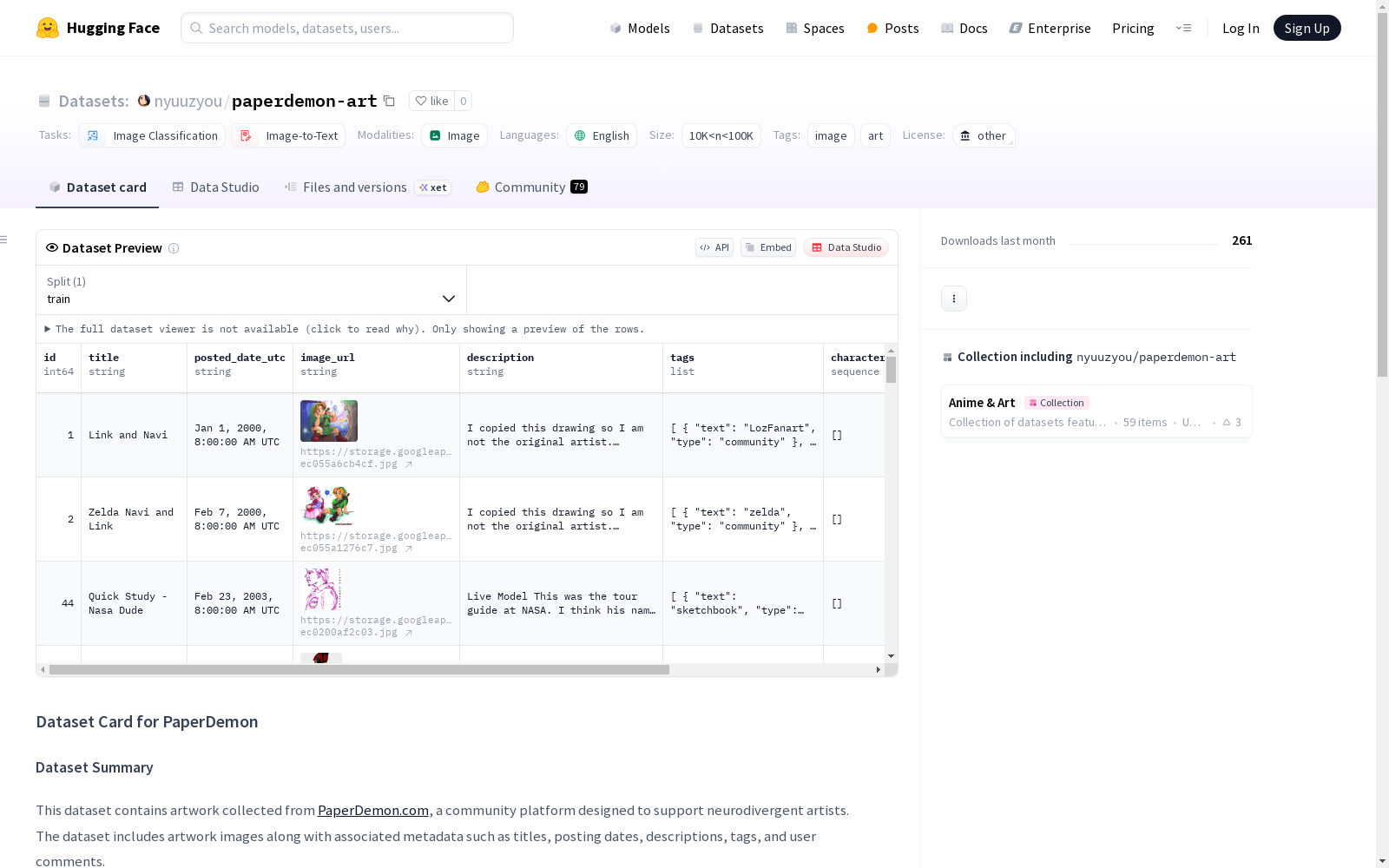The height and width of the screenshot is (868, 1389).
Task: Expand the other license tag
Action: (x=984, y=135)
